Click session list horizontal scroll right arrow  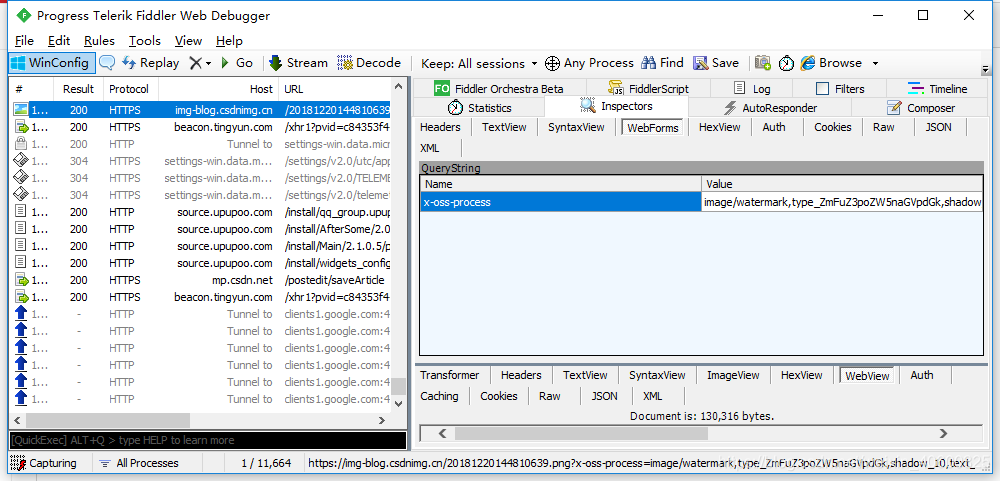[382, 420]
